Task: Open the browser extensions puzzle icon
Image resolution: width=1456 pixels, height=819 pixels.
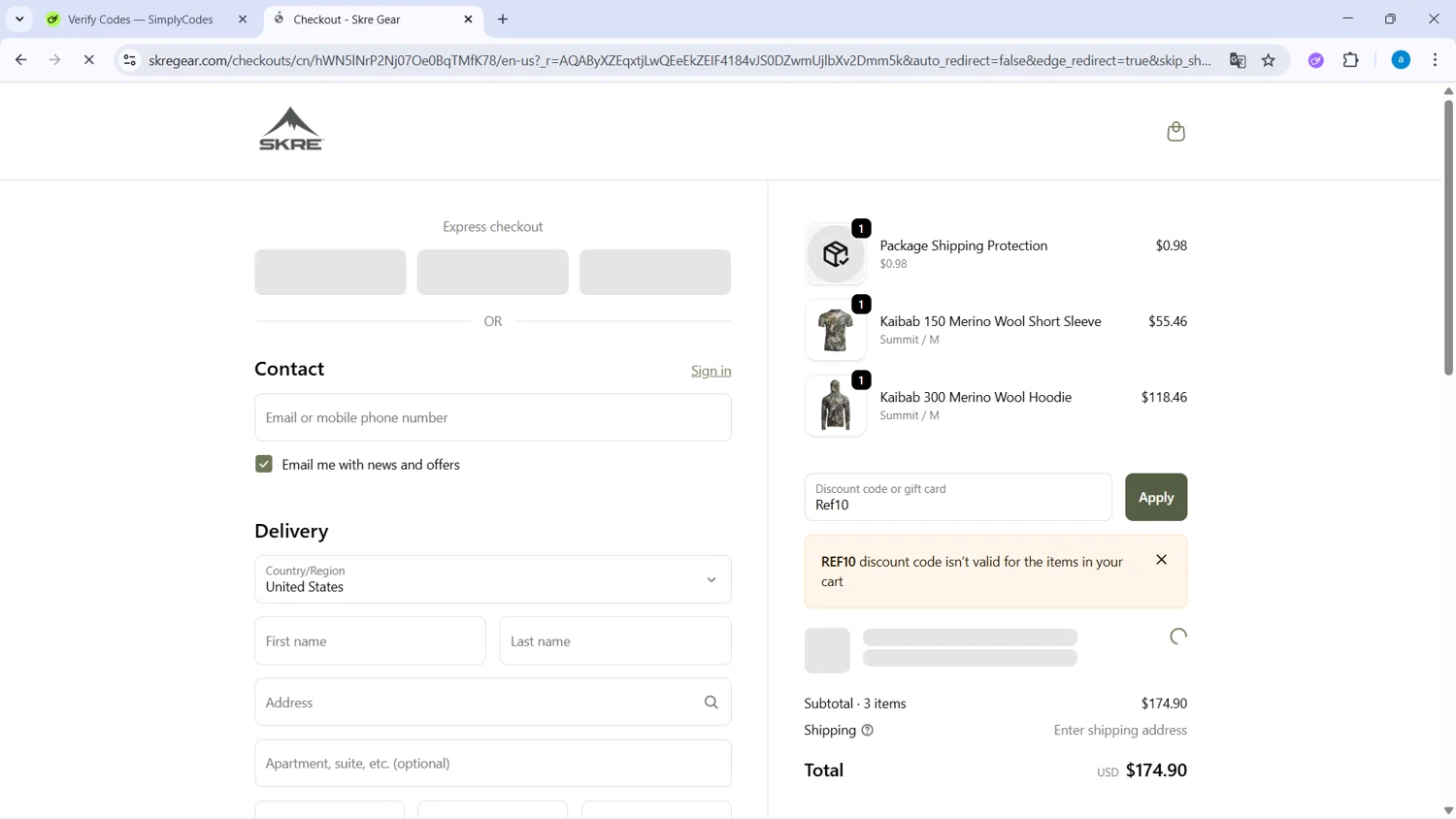Action: (x=1351, y=60)
